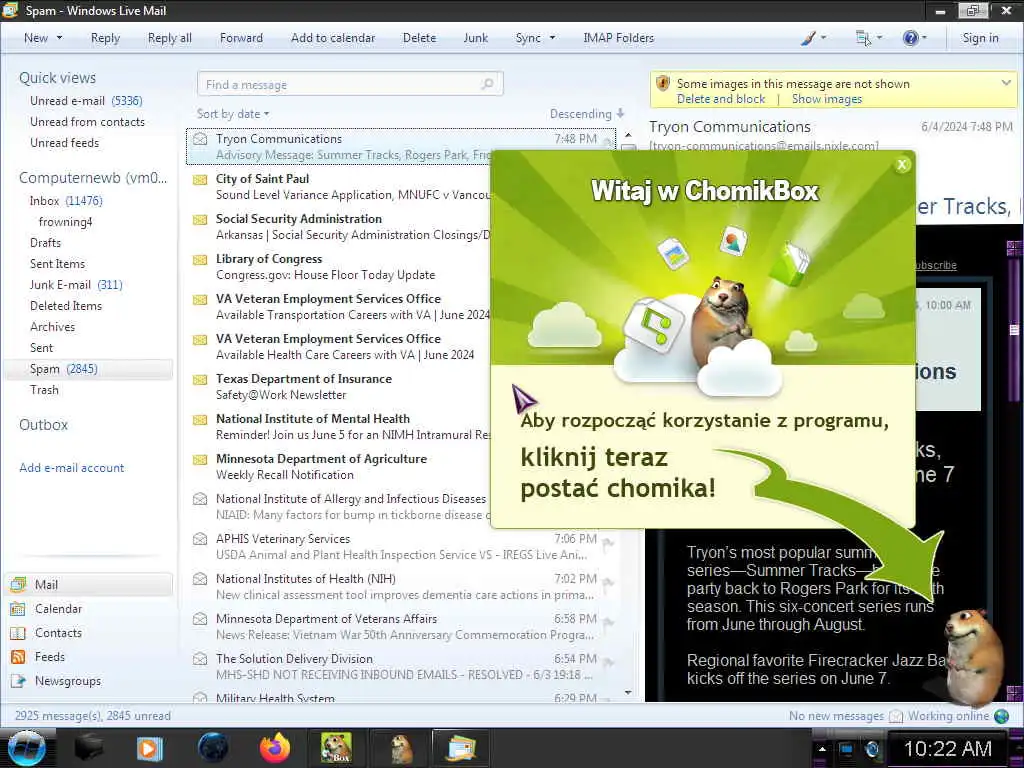Open Minnesota Department of Agriculture message
Screen dimensions: 1024x768
pyautogui.click(x=340, y=466)
